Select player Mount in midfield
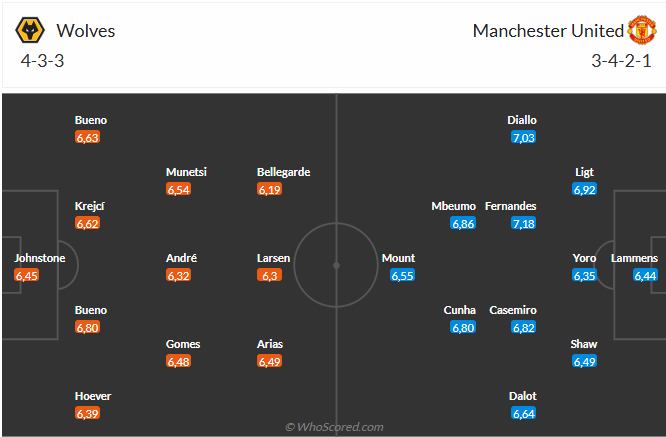 [398, 258]
